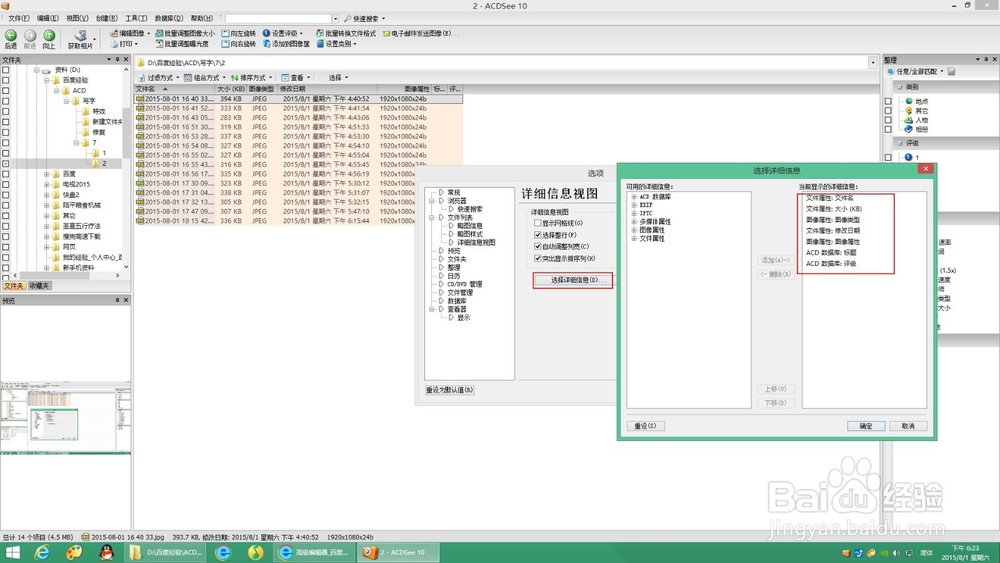Open the 数据库(D) menu
This screenshot has height=563, width=1000.
(x=168, y=18)
